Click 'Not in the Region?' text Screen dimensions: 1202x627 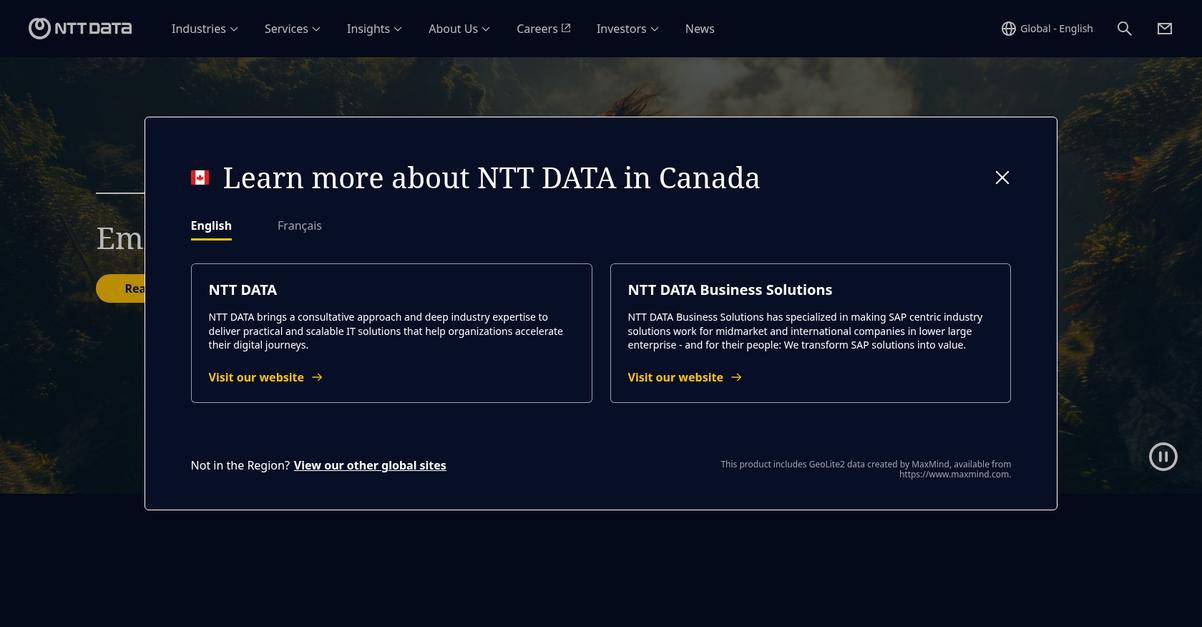click(240, 465)
